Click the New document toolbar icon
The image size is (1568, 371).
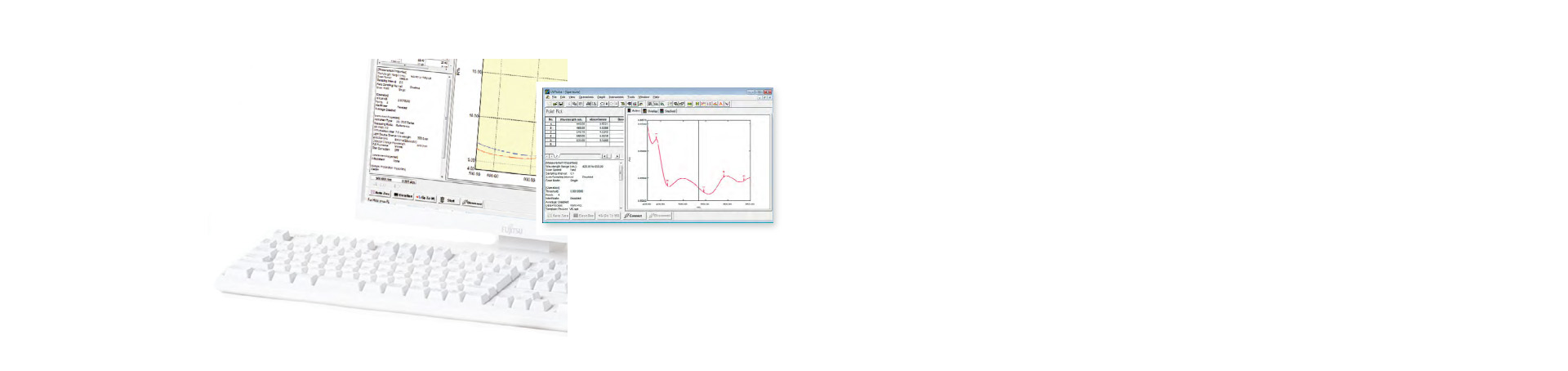550,104
